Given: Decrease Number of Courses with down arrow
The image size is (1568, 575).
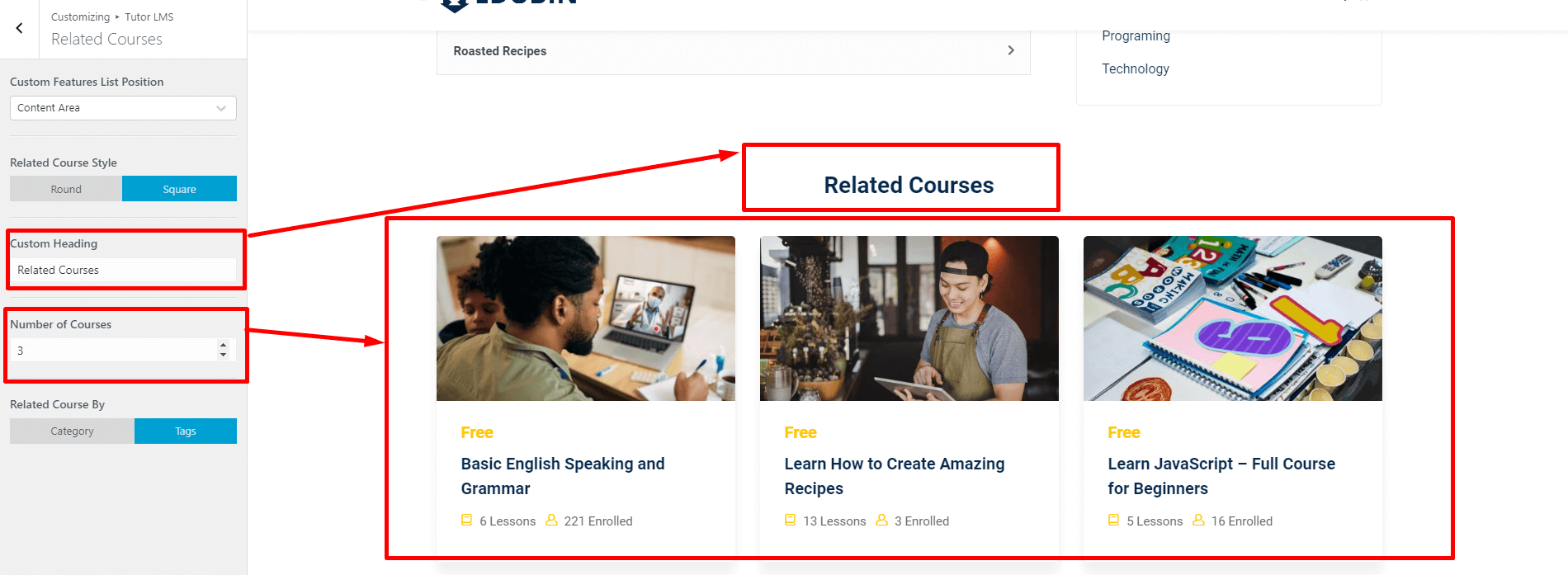Looking at the screenshot, I should (223, 356).
